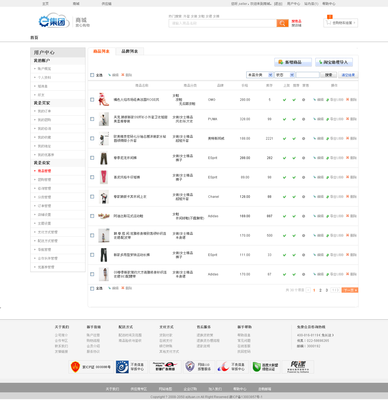
Task: Go to page 2 in pagination
Action: 320,290
